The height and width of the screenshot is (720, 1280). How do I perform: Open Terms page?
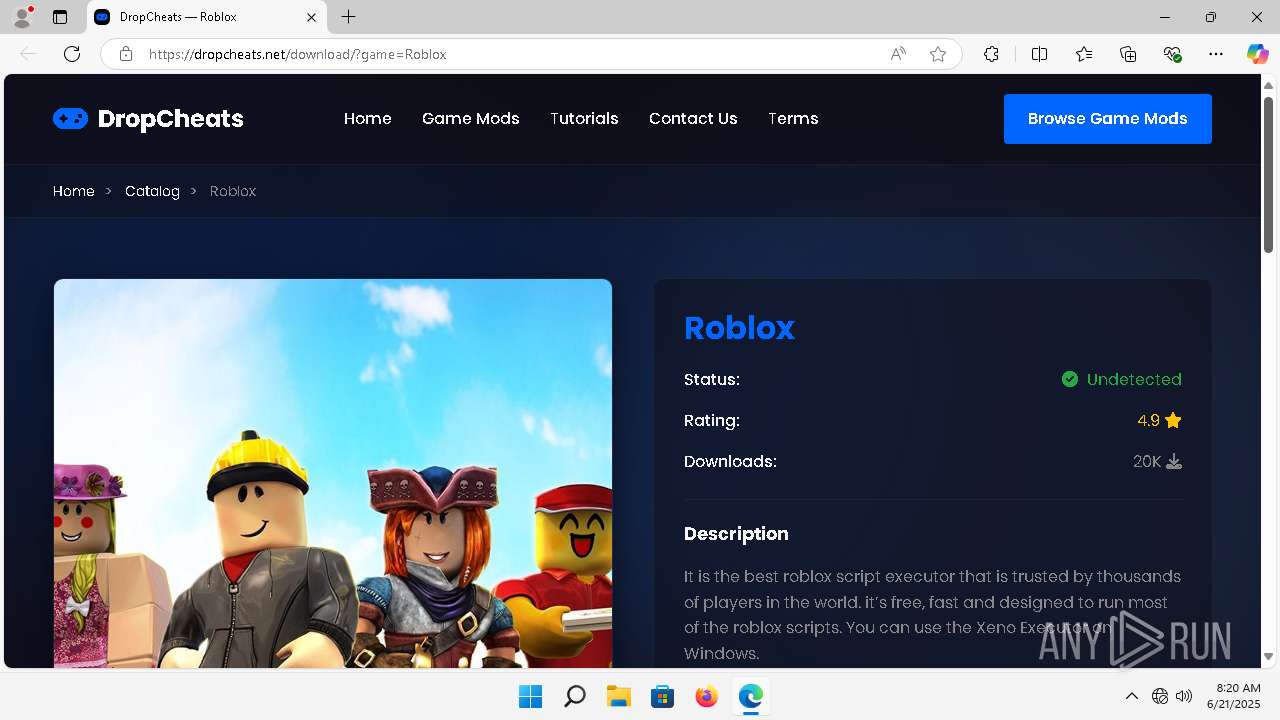[793, 118]
